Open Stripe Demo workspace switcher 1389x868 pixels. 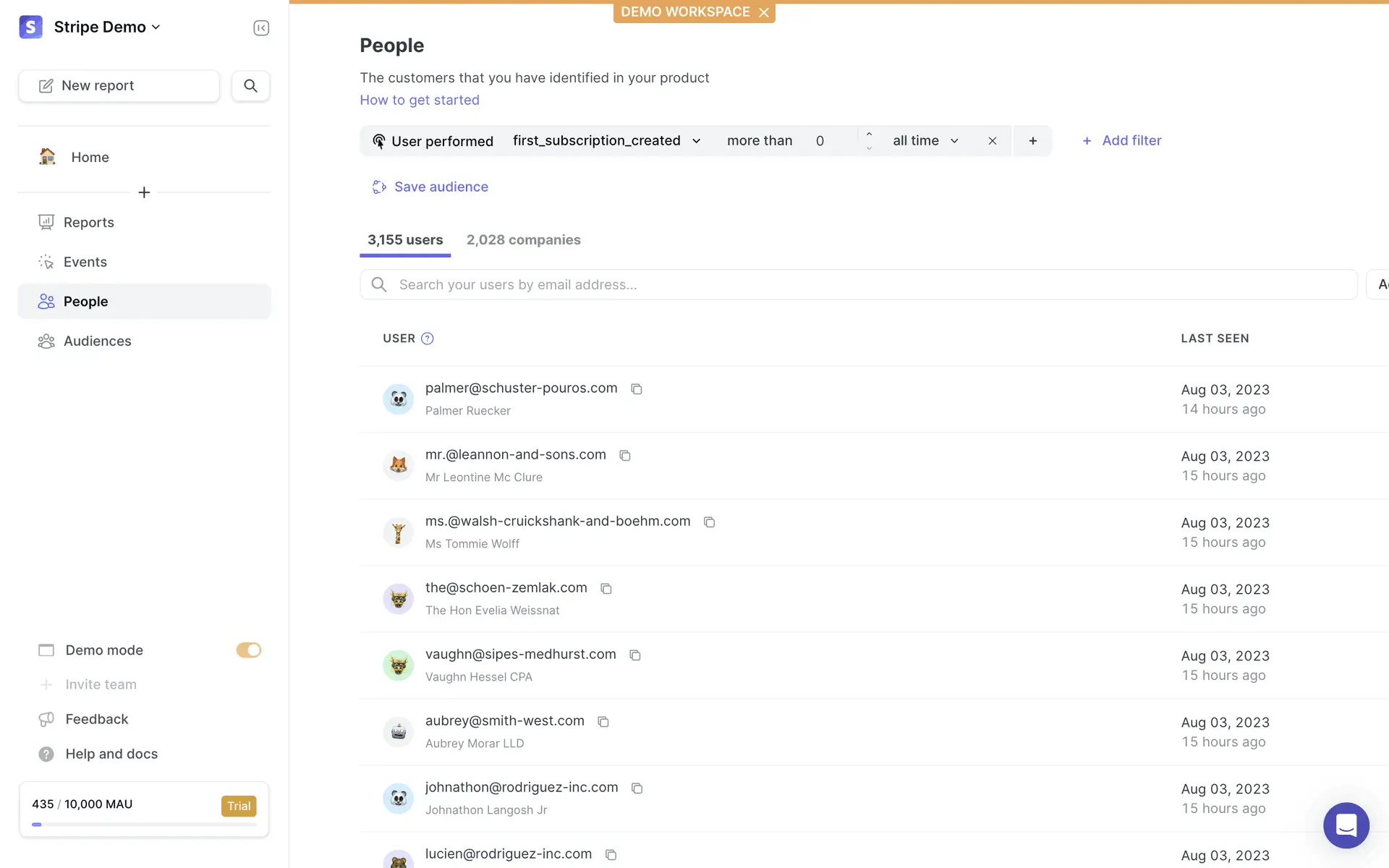(106, 27)
